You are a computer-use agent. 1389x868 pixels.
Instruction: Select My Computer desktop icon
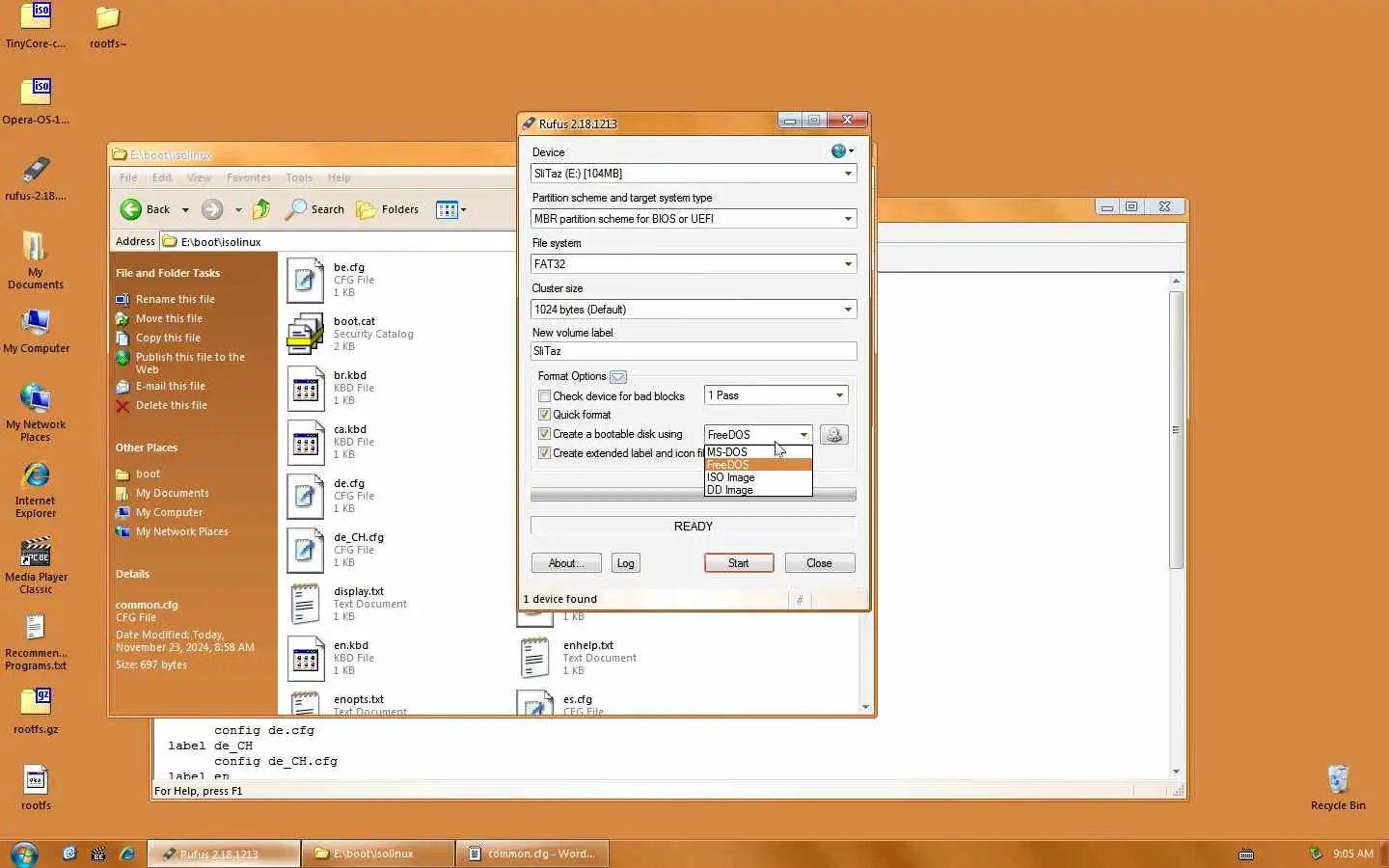tap(36, 332)
